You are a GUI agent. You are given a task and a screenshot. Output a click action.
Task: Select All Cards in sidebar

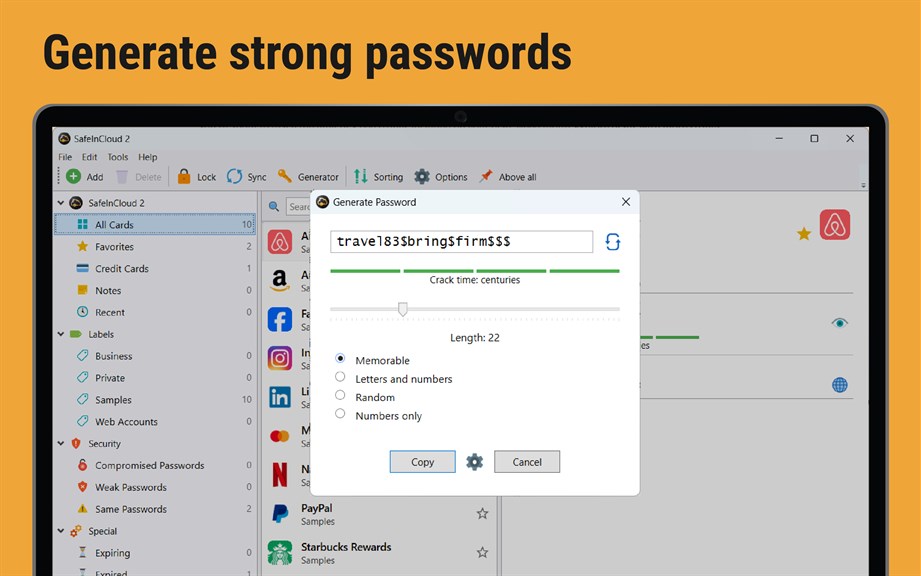(x=155, y=224)
